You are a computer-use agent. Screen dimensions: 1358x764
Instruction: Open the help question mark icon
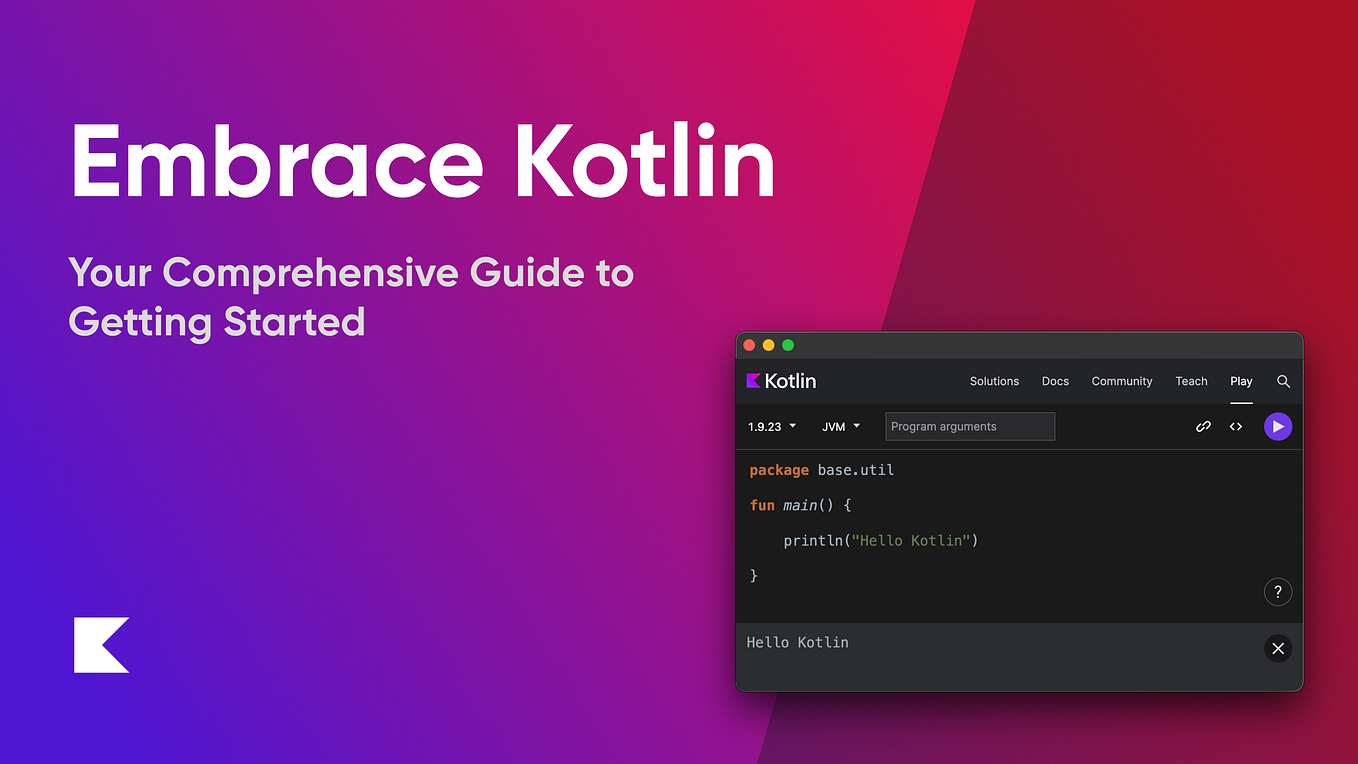click(x=1278, y=591)
